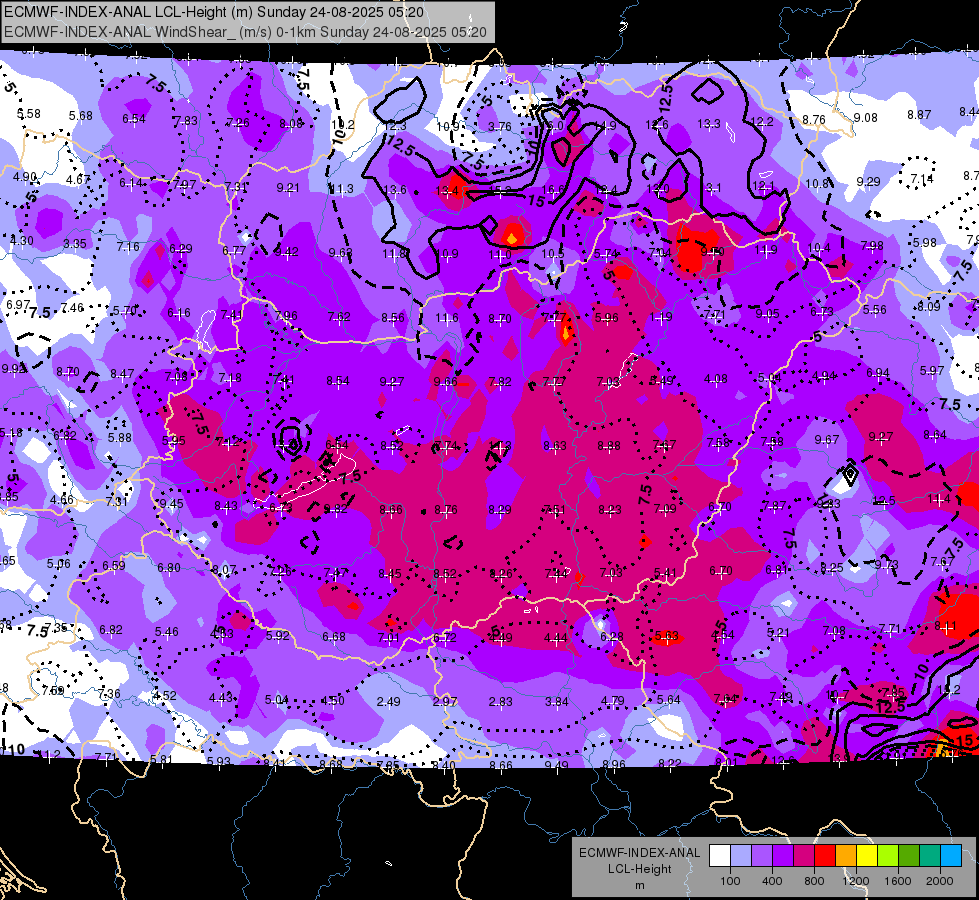979x900 pixels.
Task: Click the wind shear value 4.79
Action: pyautogui.click(x=612, y=701)
